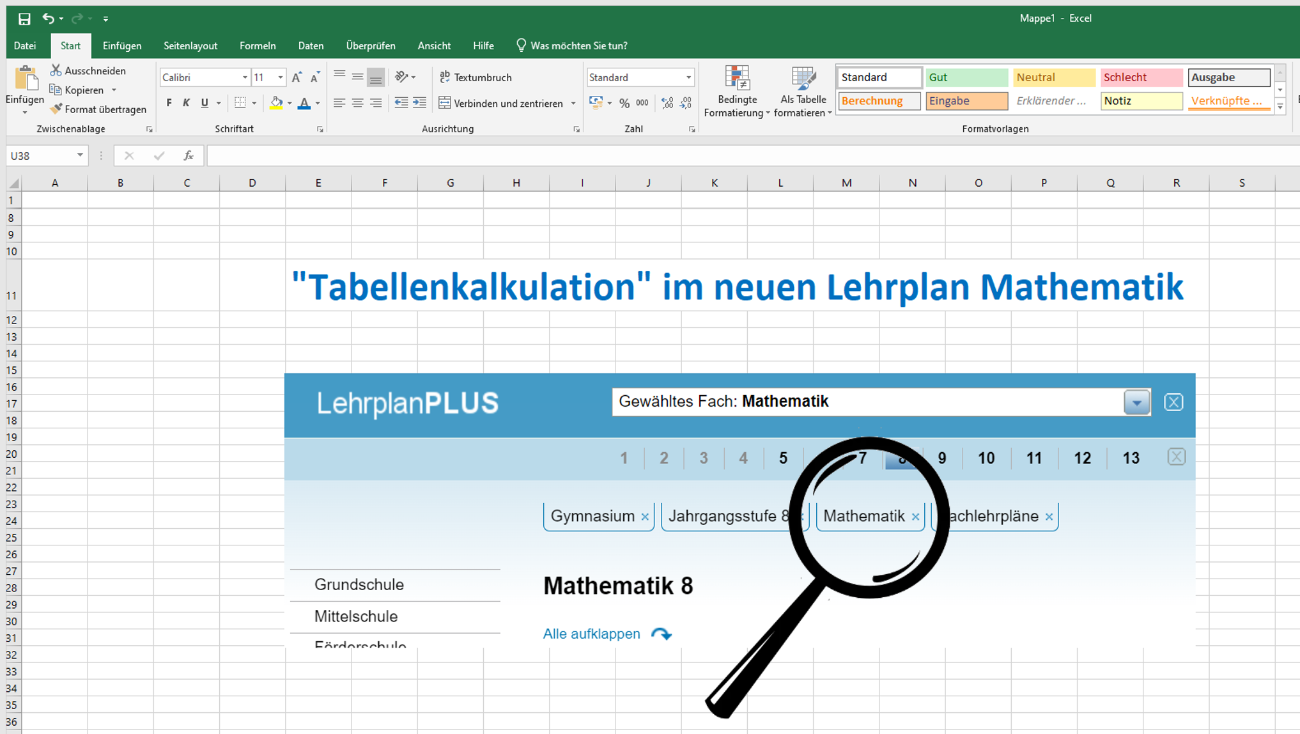This screenshot has width=1300, height=734.
Task: Add a decimal place
Action: 668,103
